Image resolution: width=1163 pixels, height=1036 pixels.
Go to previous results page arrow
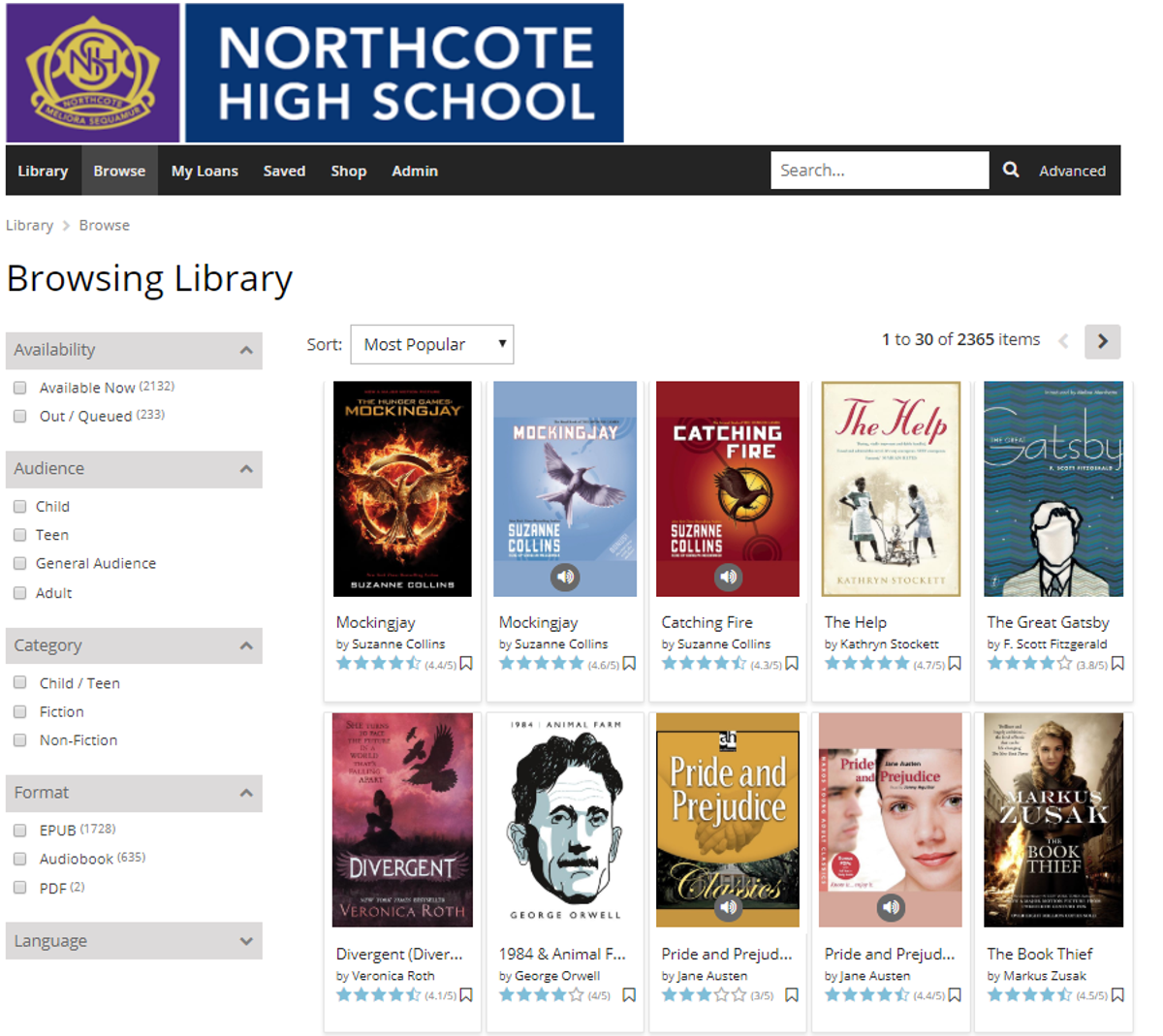1063,341
